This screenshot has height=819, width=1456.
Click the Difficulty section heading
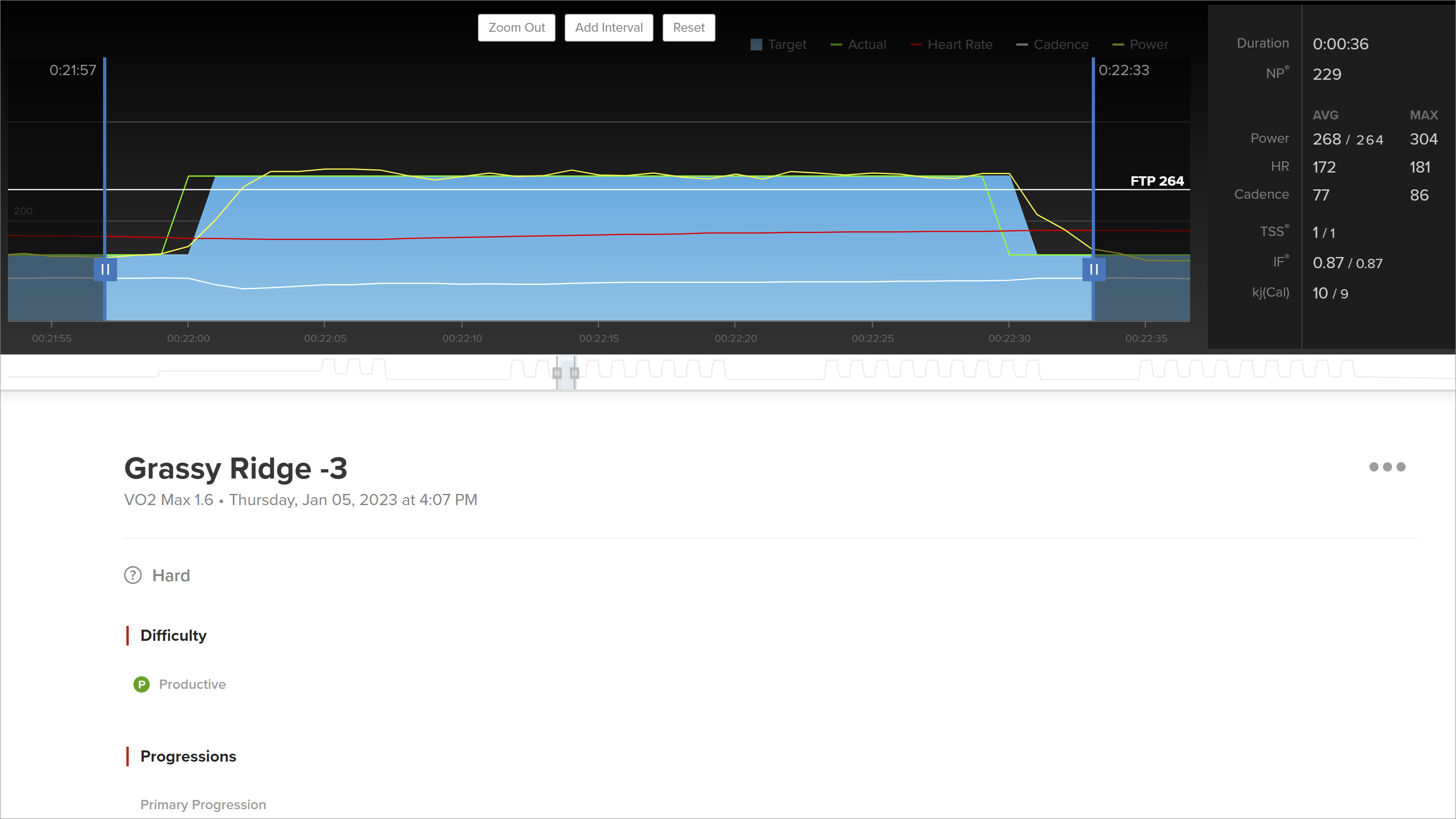(173, 635)
